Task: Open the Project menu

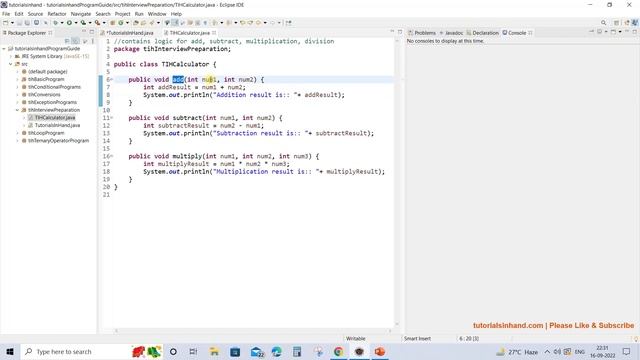Action: pos(122,14)
